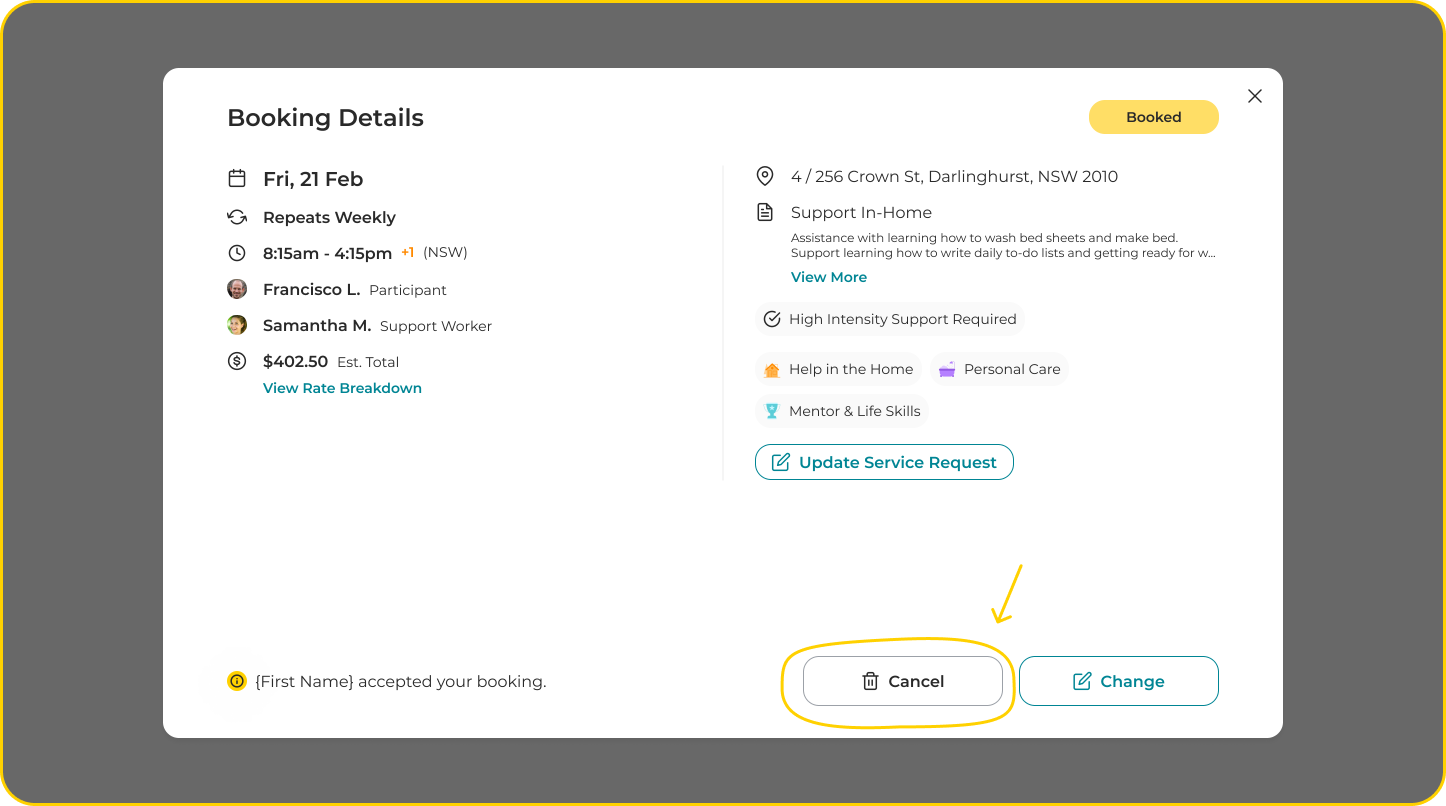Viewport: 1446px width, 806px height.
Task: Expand the description with View More
Action: [828, 277]
